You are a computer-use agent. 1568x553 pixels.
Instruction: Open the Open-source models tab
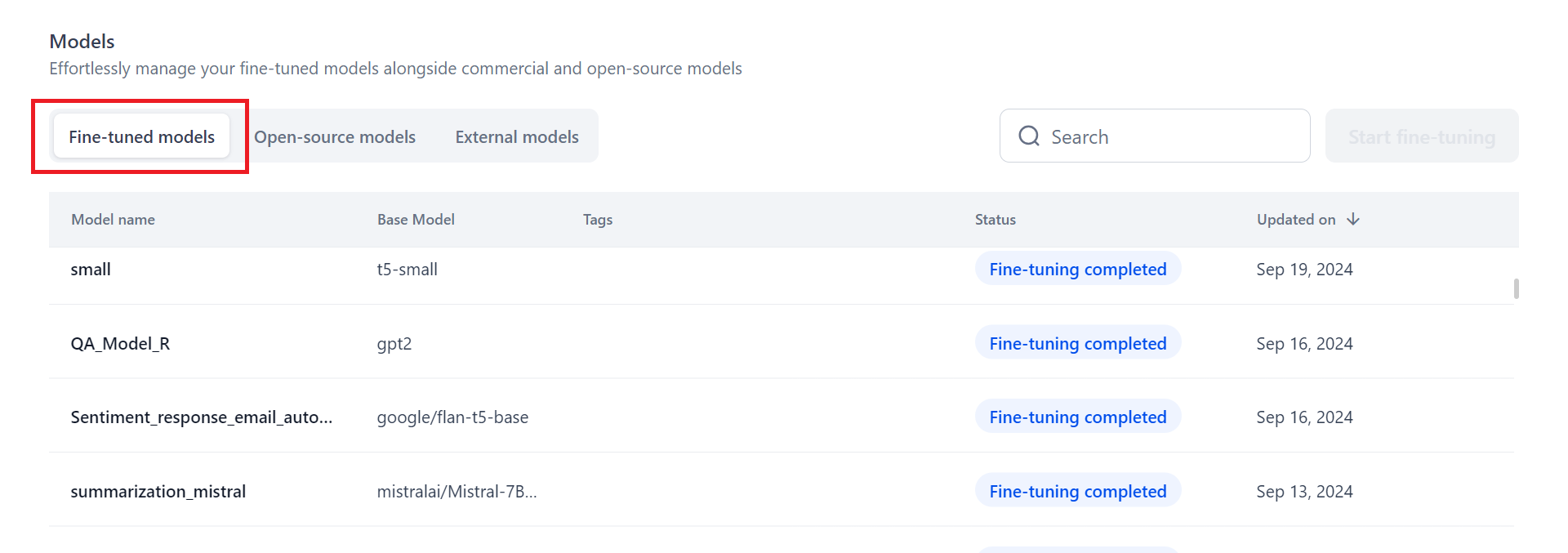335,136
